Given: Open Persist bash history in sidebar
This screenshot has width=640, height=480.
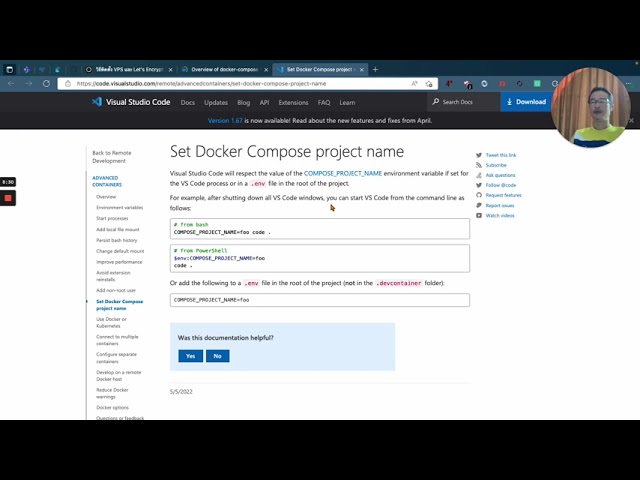Looking at the screenshot, I should (x=117, y=240).
